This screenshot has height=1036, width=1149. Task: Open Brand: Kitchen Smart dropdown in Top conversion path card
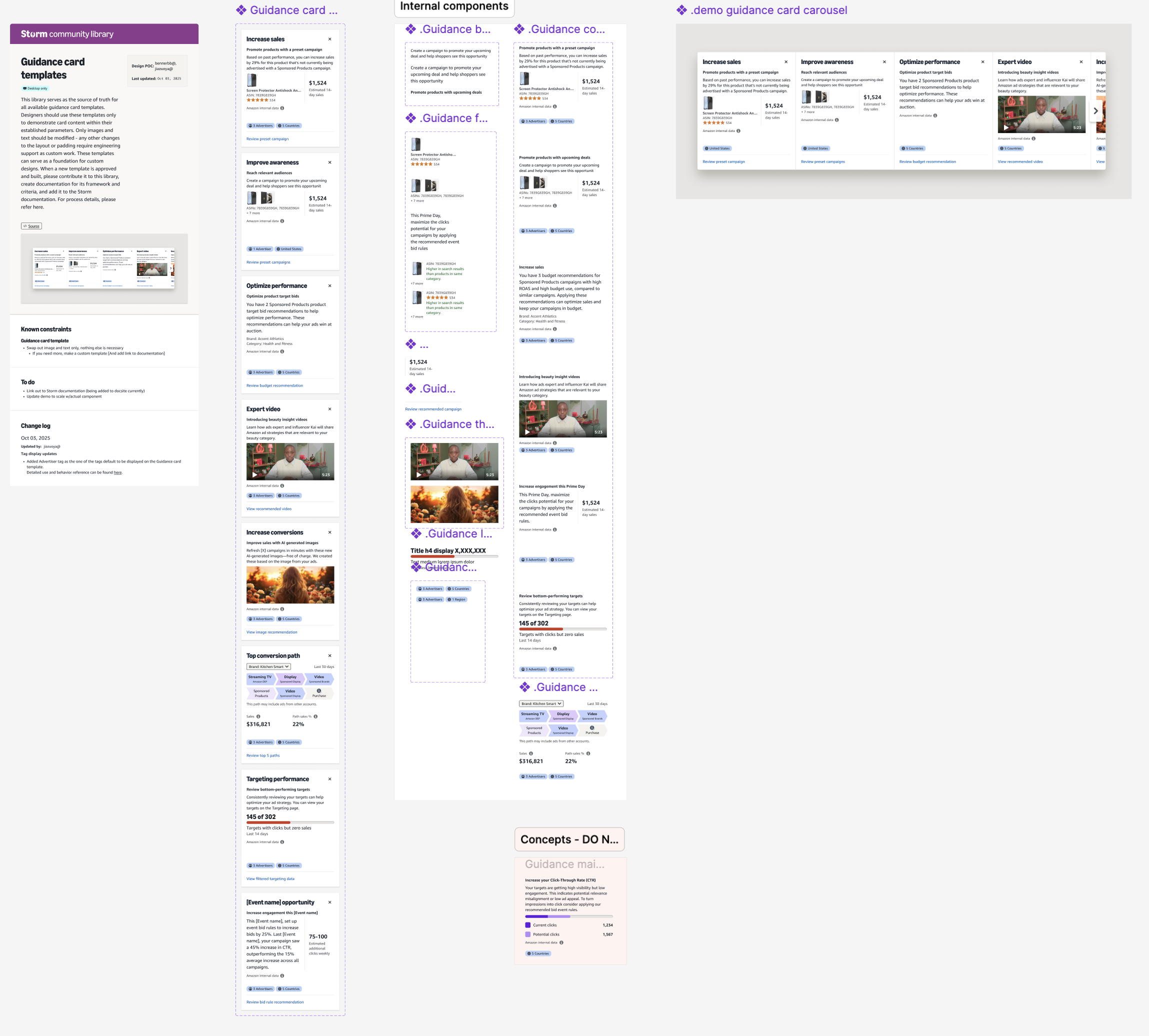point(268,666)
